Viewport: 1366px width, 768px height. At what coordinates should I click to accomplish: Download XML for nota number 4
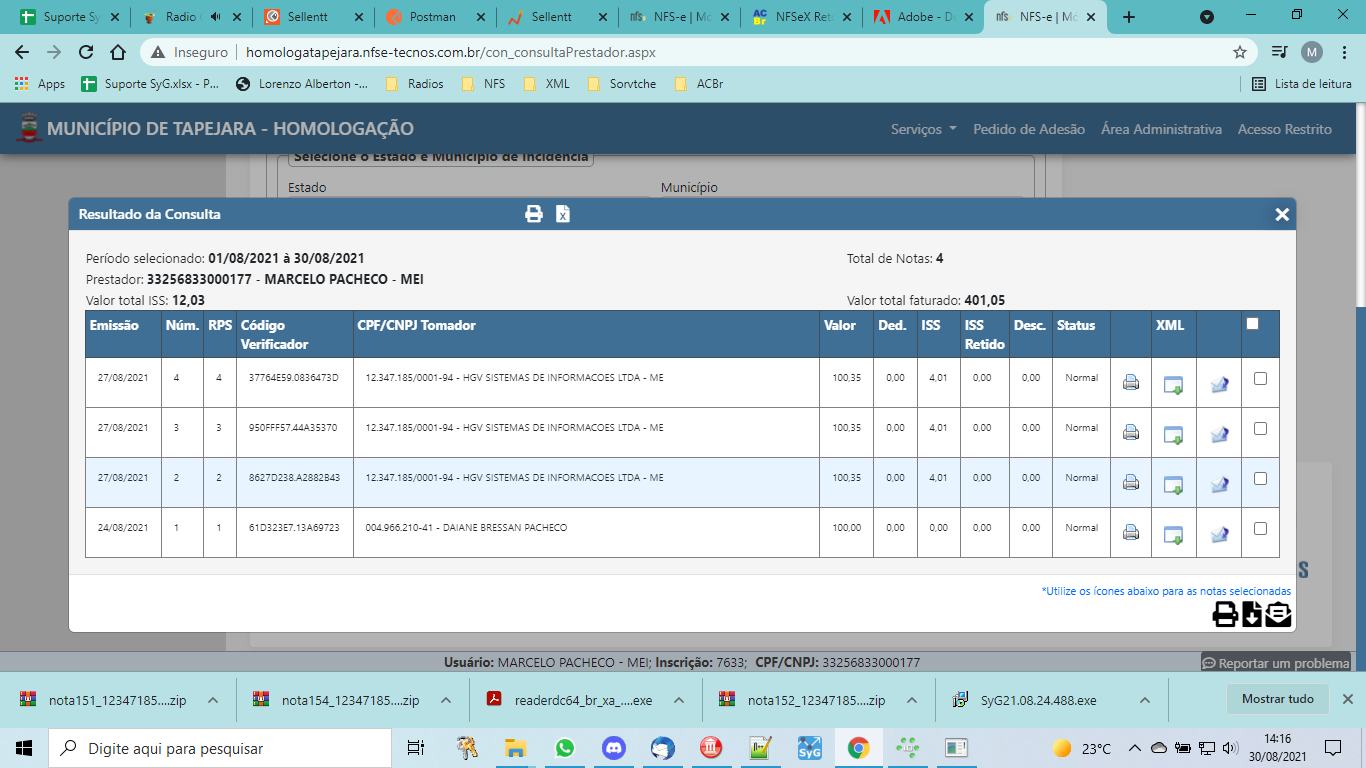tap(1173, 385)
